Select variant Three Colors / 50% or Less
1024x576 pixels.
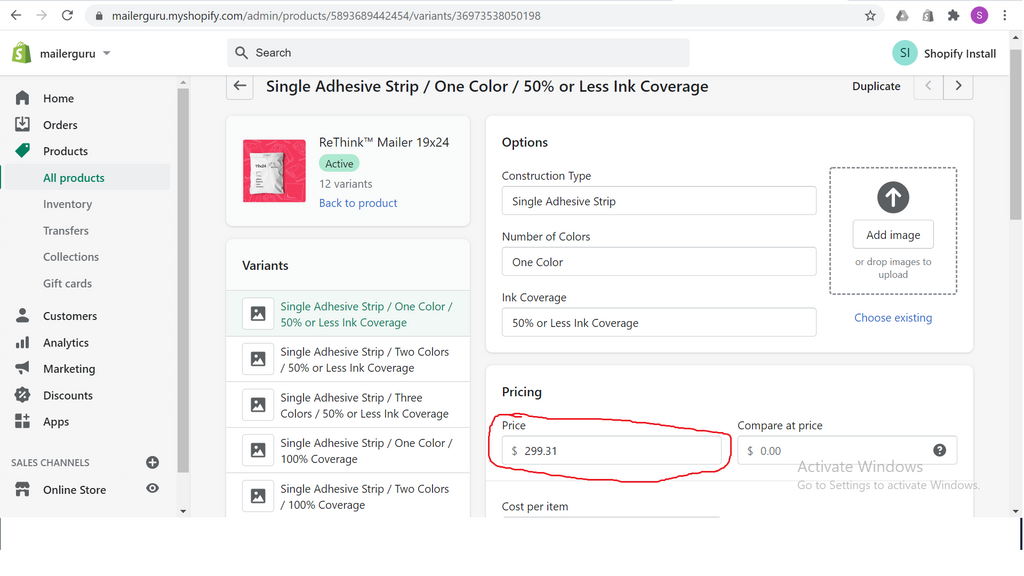point(348,406)
